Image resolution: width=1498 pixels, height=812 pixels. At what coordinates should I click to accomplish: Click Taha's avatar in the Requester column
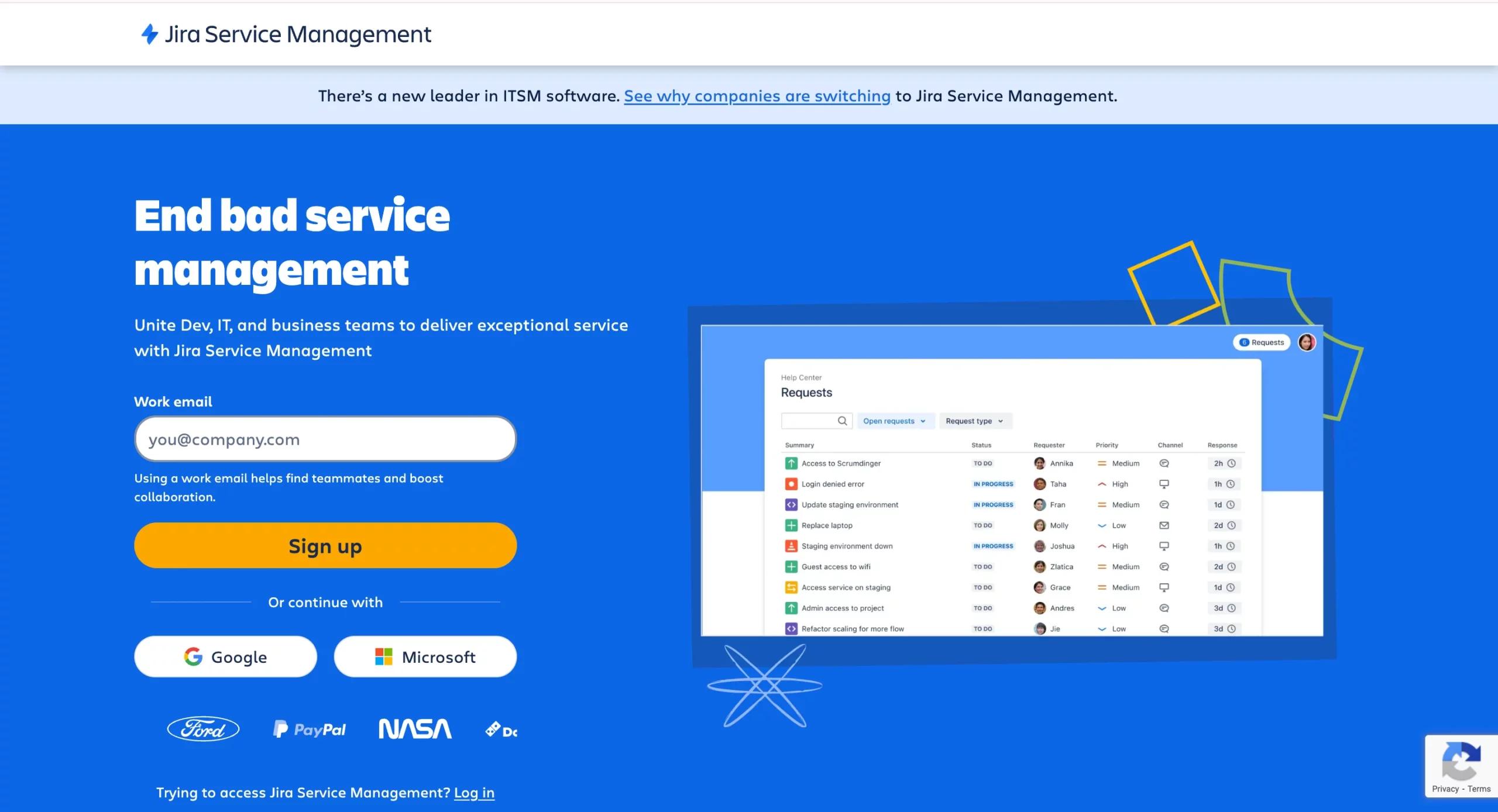click(x=1040, y=484)
